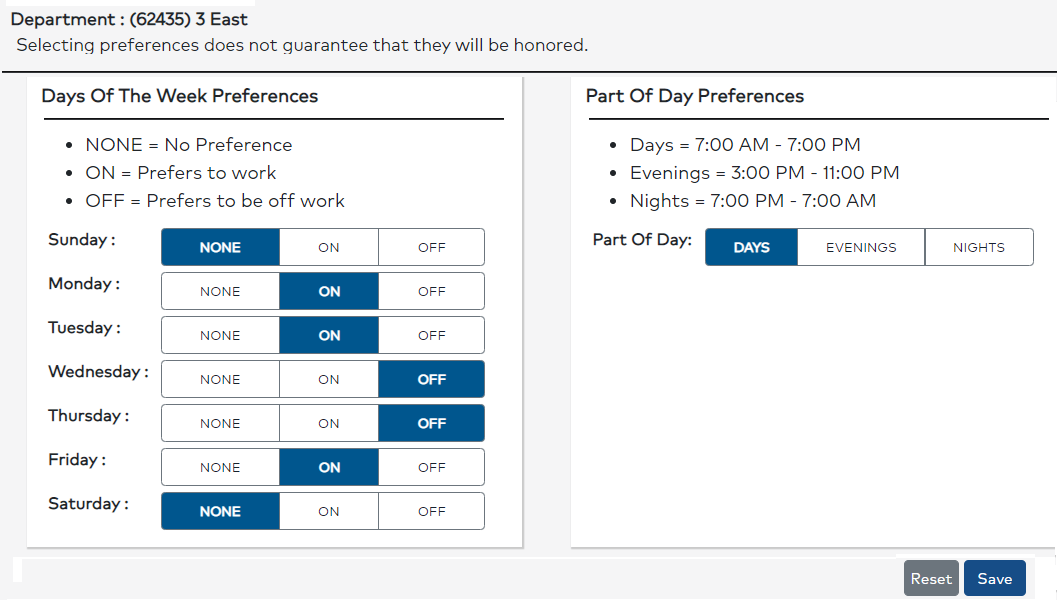Set Saturday preference to ON
The height and width of the screenshot is (600, 1057).
(x=328, y=511)
